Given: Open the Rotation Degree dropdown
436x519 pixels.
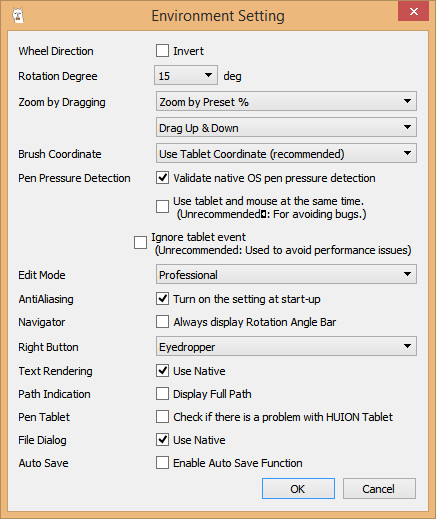Looking at the screenshot, I should [x=186, y=75].
